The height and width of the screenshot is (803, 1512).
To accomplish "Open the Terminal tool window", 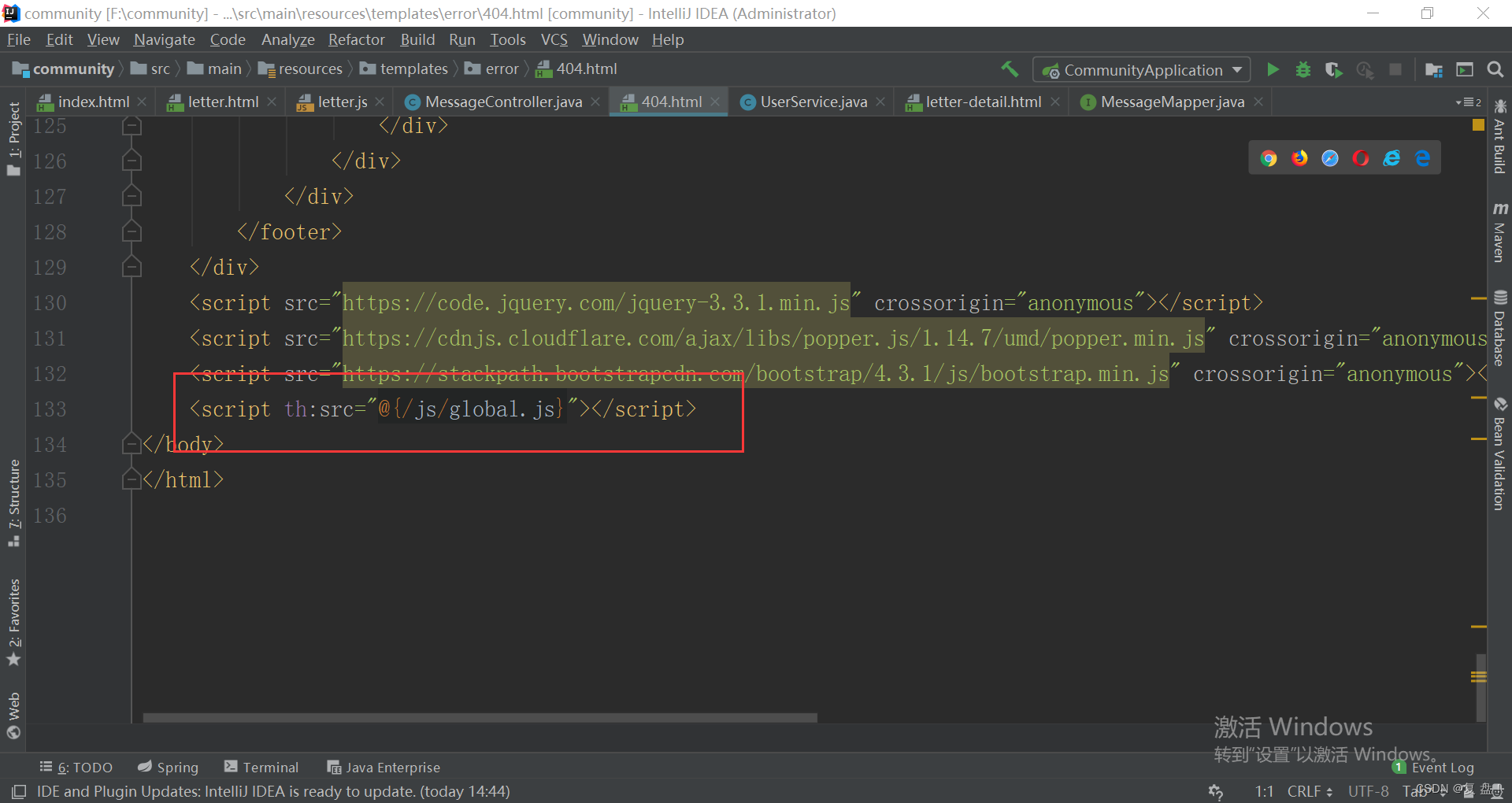I will coord(261,767).
